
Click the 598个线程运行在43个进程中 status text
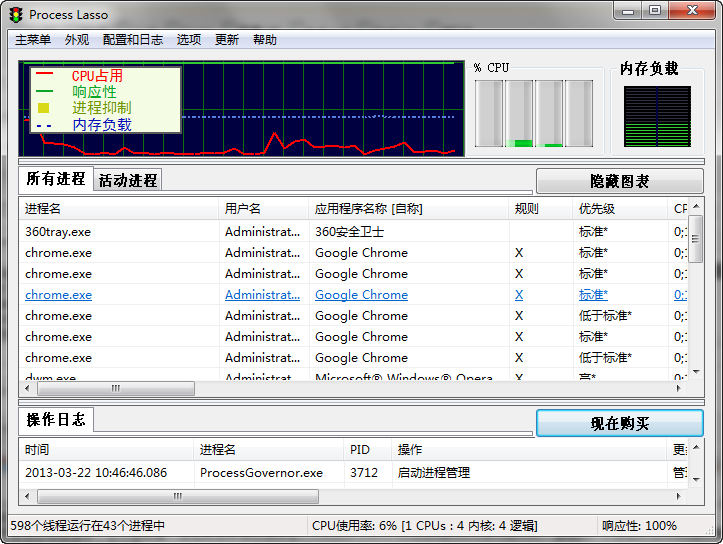coord(88,526)
